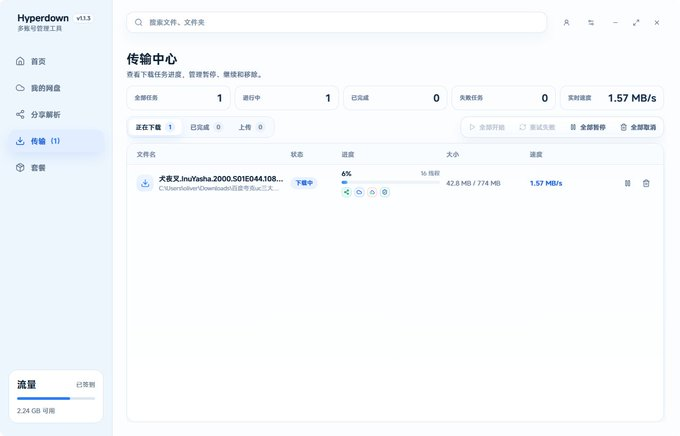The height and width of the screenshot is (436, 680).
Task: Click the magnifier icon in search bar
Action: (x=138, y=22)
